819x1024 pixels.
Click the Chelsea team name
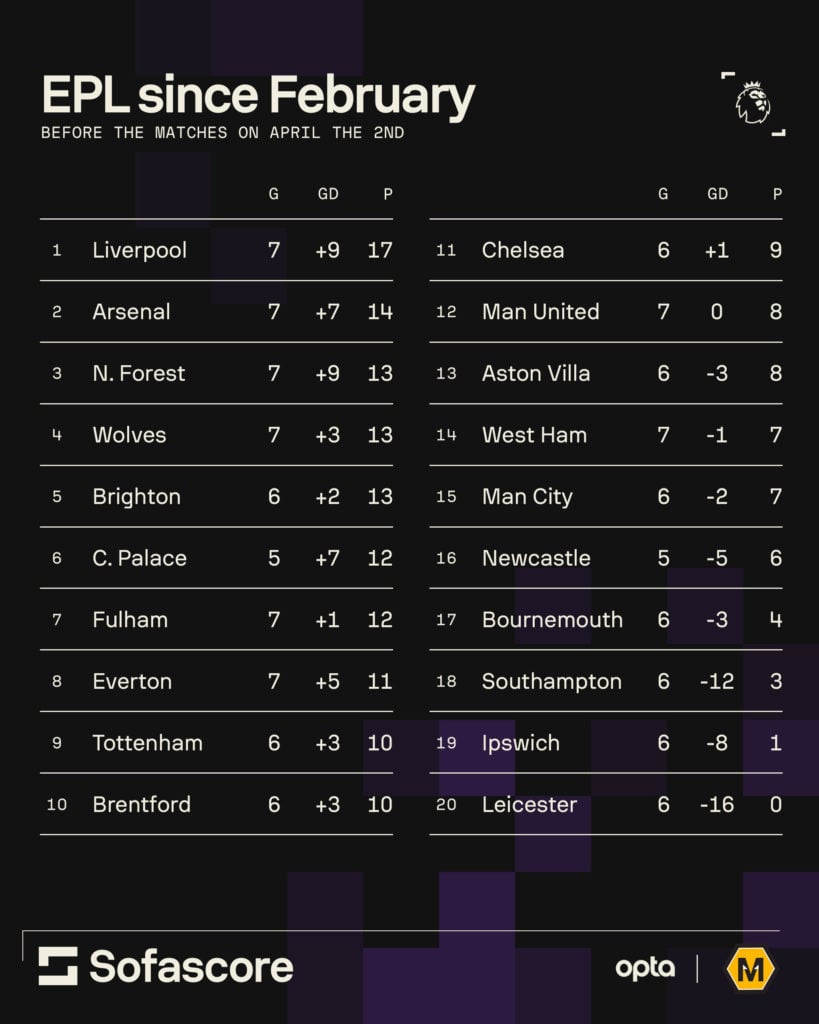coord(522,250)
